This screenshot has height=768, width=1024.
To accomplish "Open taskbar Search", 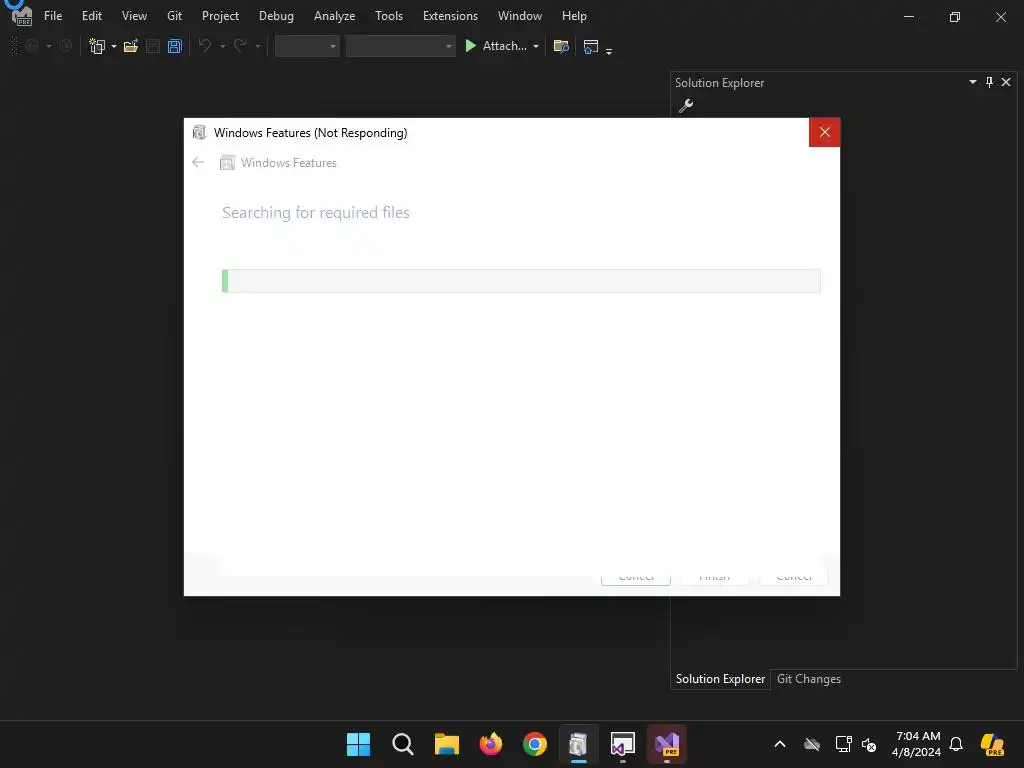I will [x=402, y=744].
